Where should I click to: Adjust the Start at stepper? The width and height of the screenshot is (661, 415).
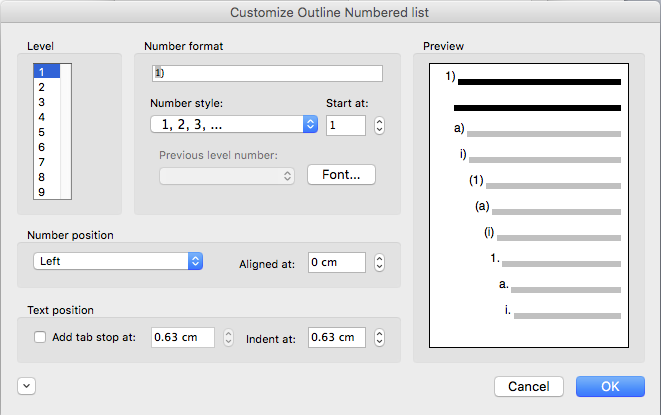click(x=379, y=125)
